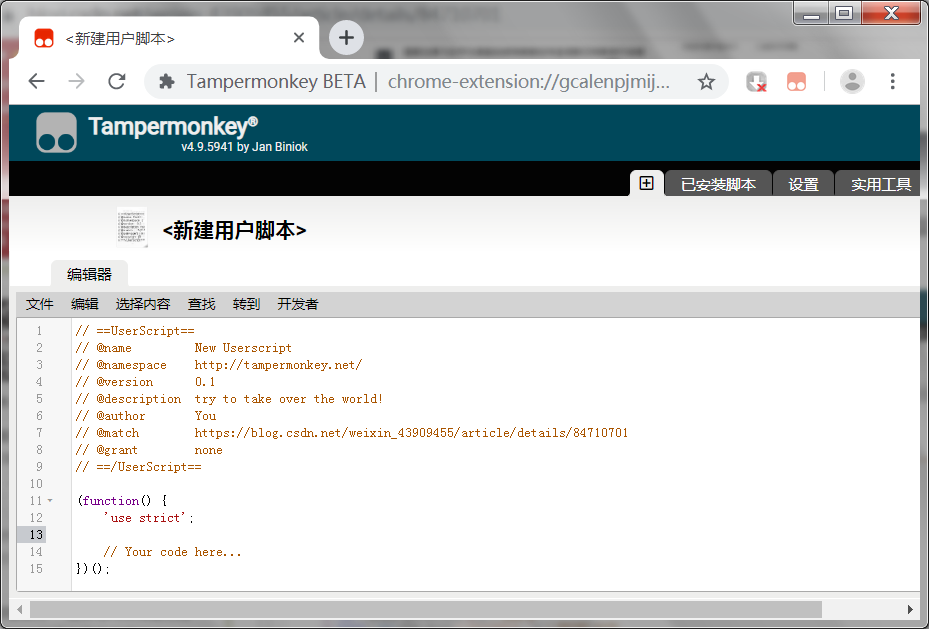Screen dimensions: 929x629
Task: Click the download extension icon with red x
Action: [756, 82]
